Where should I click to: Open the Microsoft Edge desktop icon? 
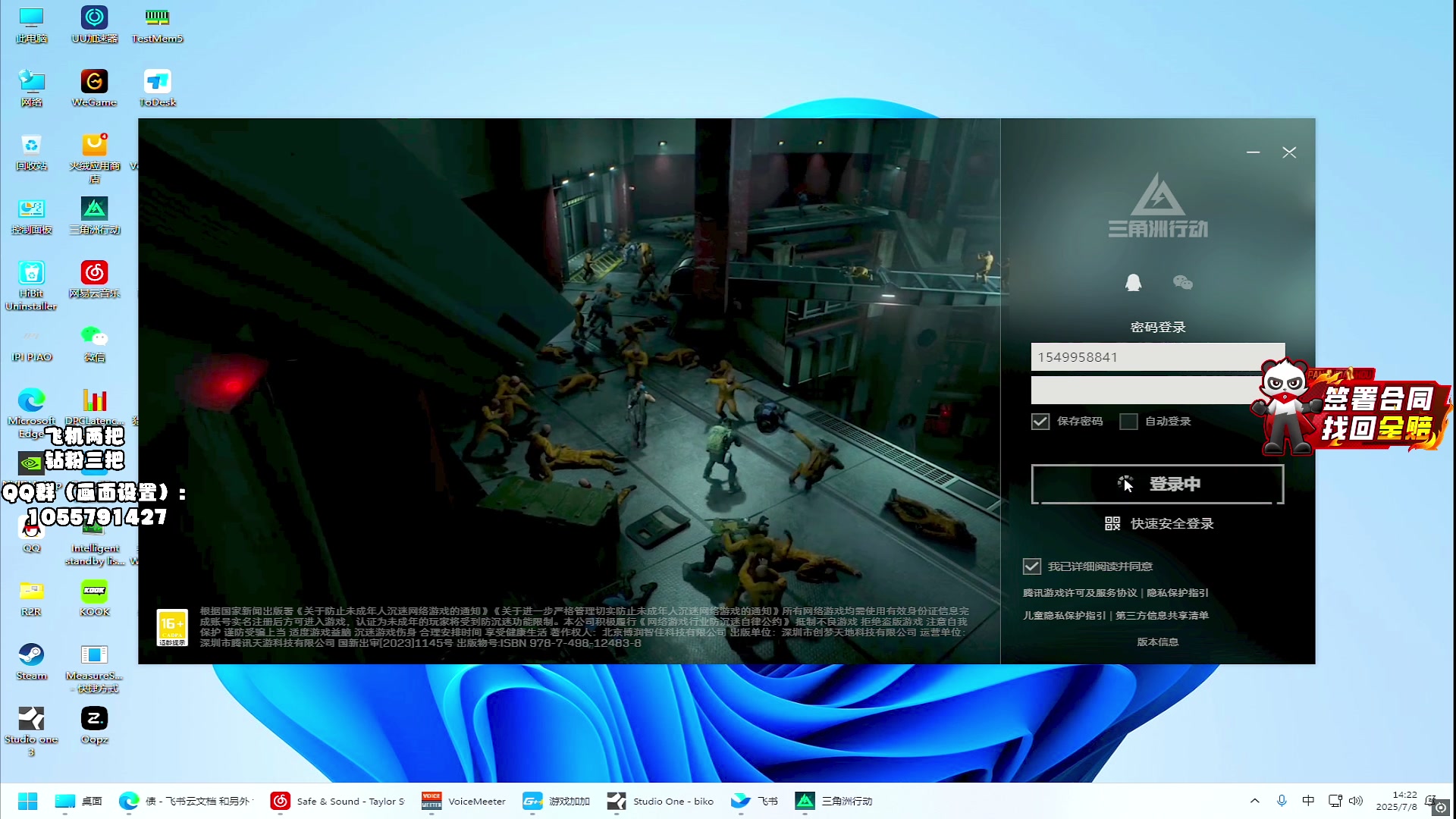31,413
